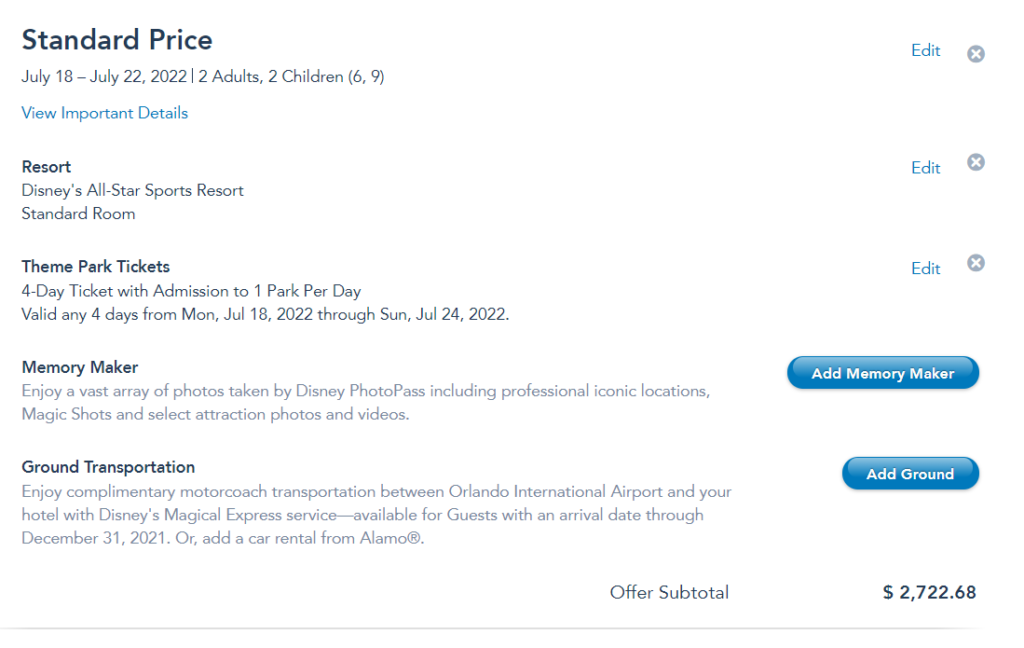This screenshot has height=648, width=1024.
Task: Remove the Resort item with X icon
Action: [x=976, y=162]
